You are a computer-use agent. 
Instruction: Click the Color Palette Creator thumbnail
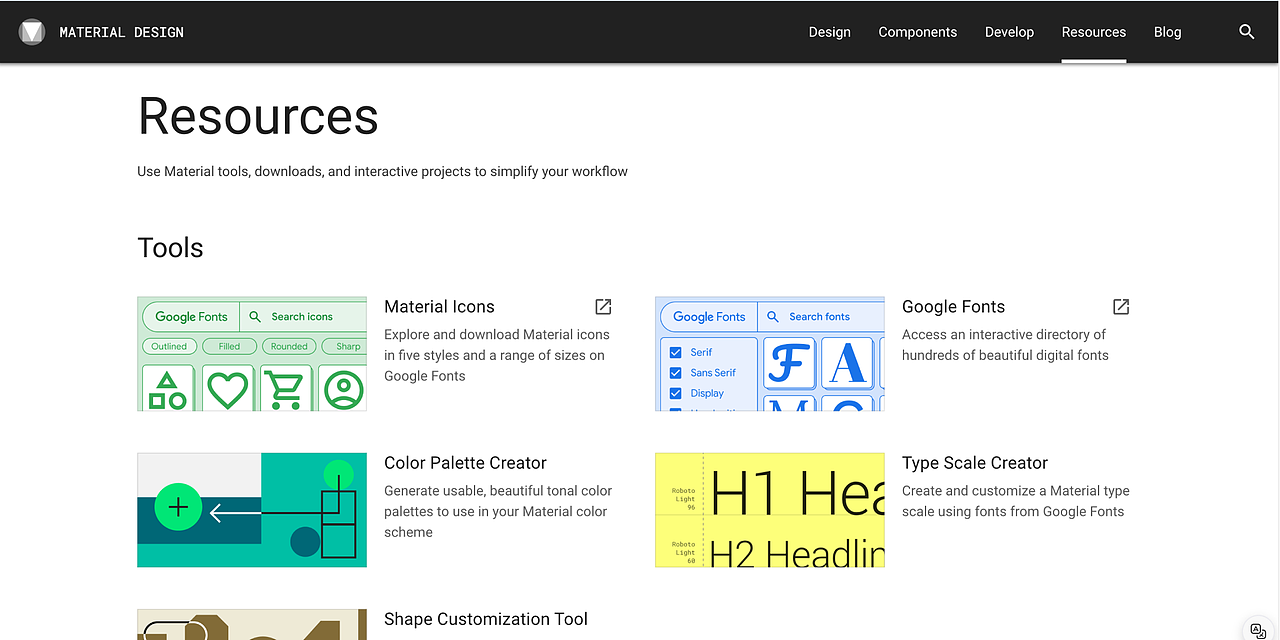pos(252,510)
